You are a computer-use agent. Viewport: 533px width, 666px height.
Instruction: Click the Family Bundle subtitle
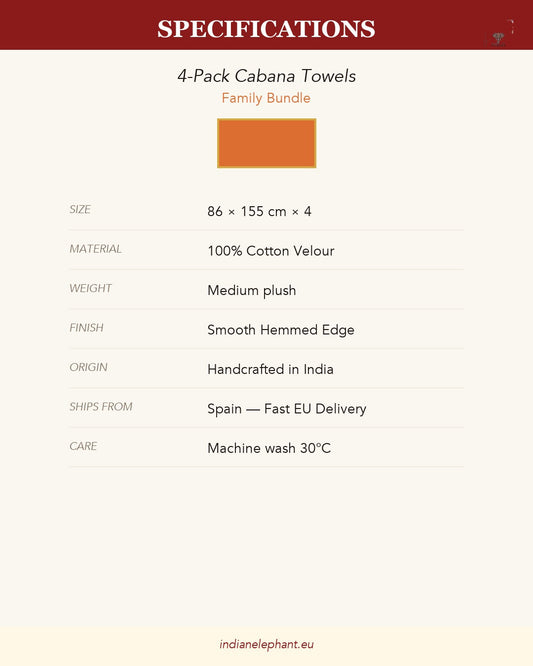[266, 98]
